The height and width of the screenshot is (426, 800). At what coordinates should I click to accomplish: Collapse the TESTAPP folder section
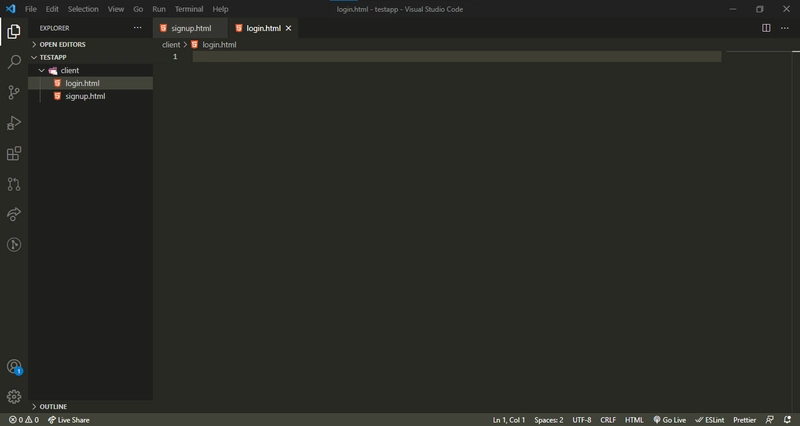90,57
